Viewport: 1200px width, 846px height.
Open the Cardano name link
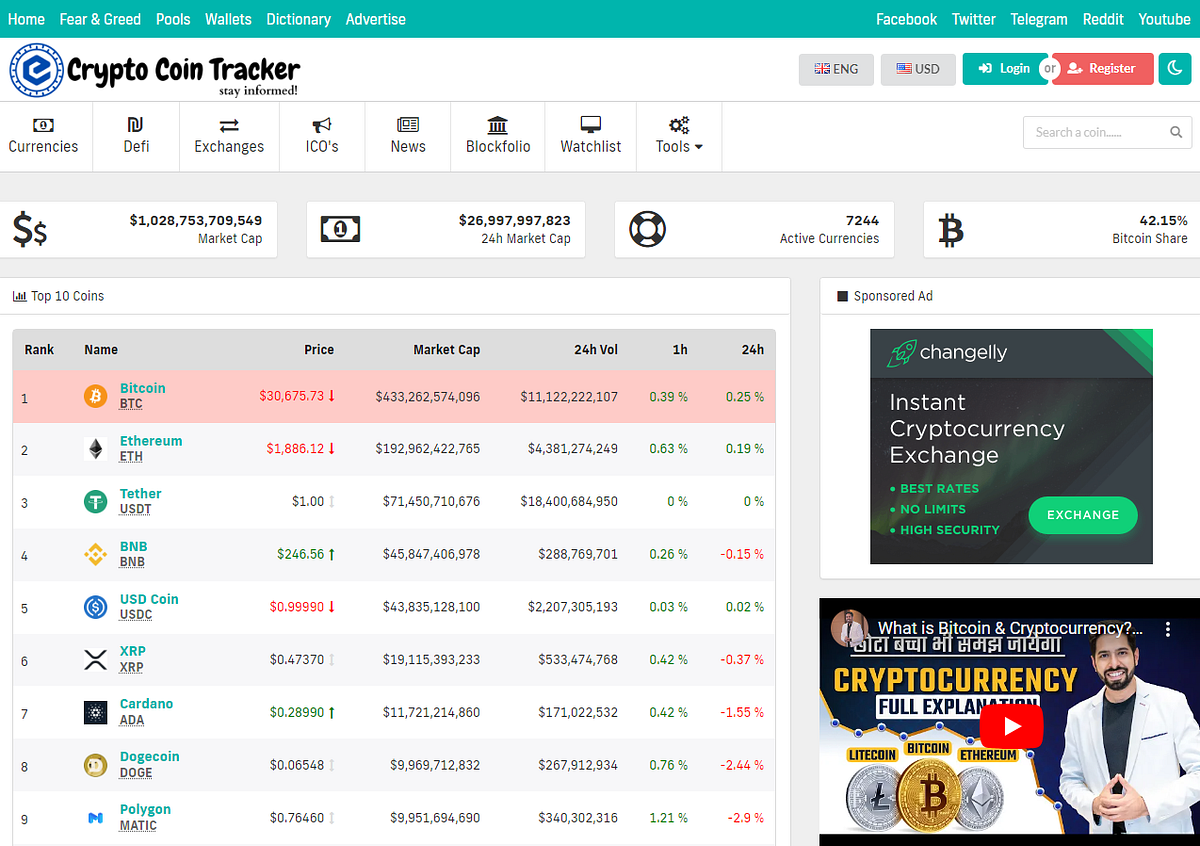point(146,704)
